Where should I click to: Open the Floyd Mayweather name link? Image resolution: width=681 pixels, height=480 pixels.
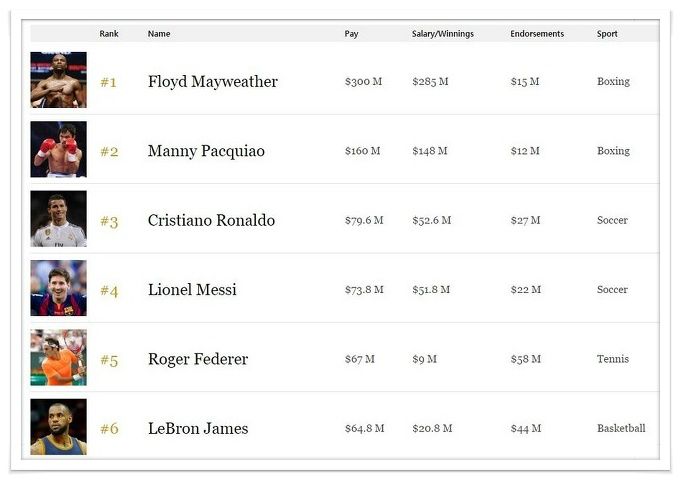[x=213, y=82]
